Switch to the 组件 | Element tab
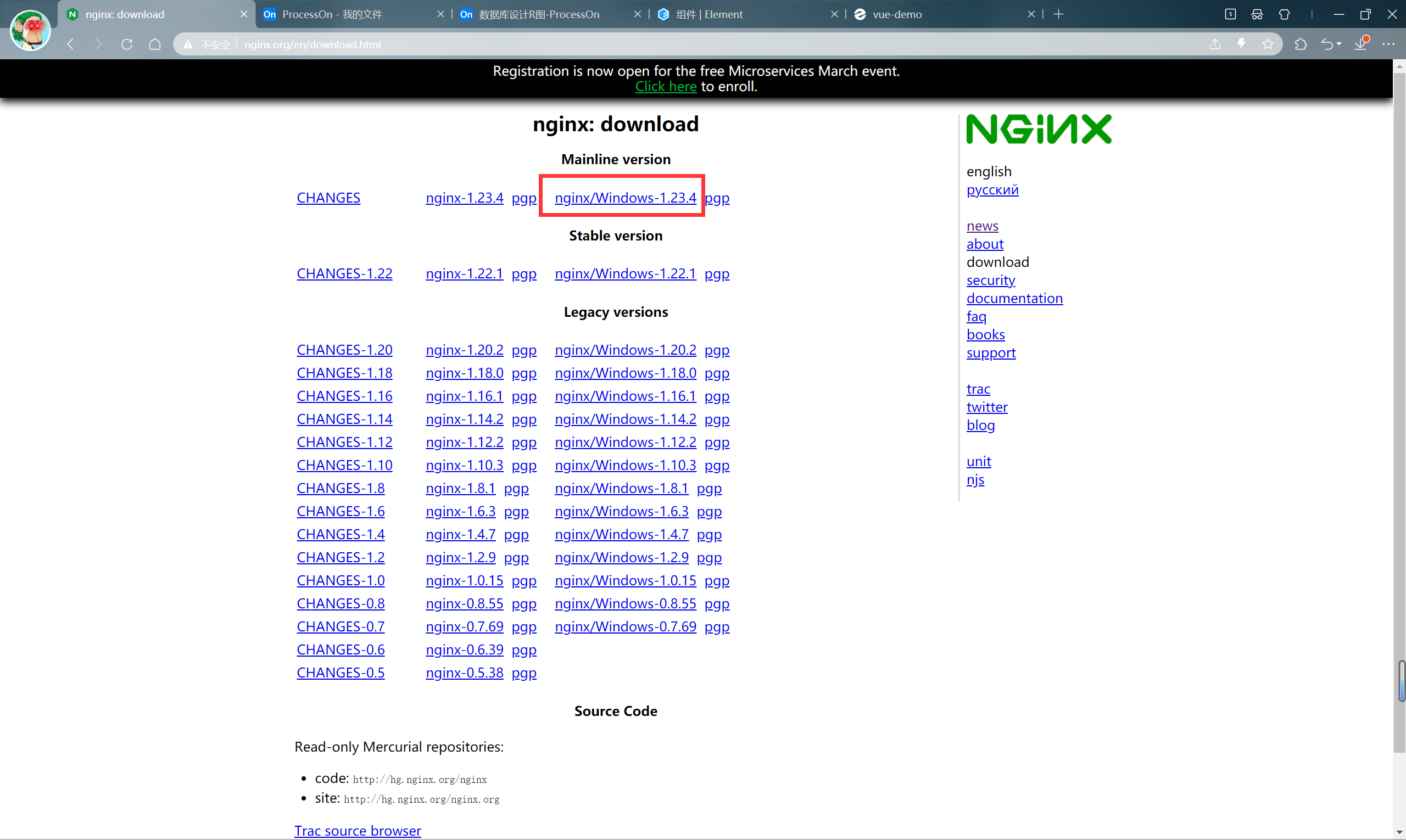This screenshot has width=1406, height=840. (709, 14)
